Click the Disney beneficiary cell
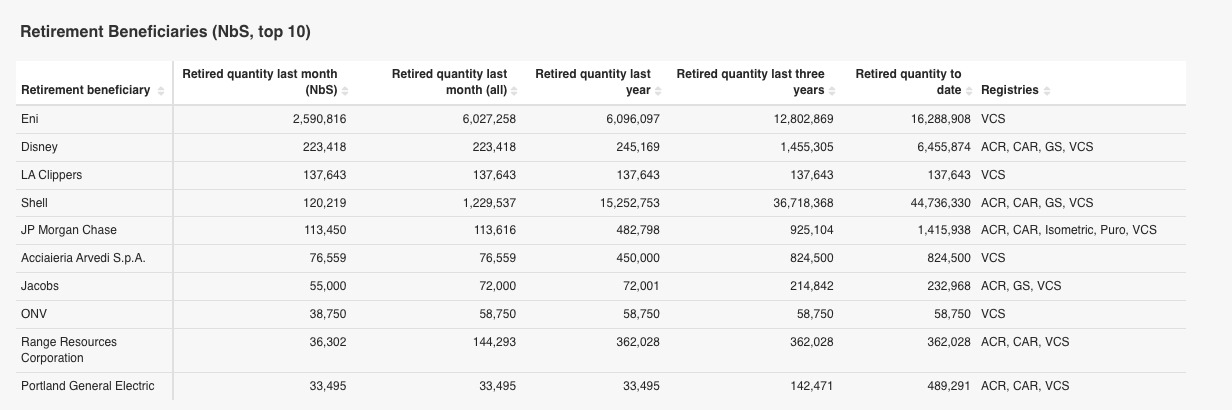 click(x=39, y=147)
